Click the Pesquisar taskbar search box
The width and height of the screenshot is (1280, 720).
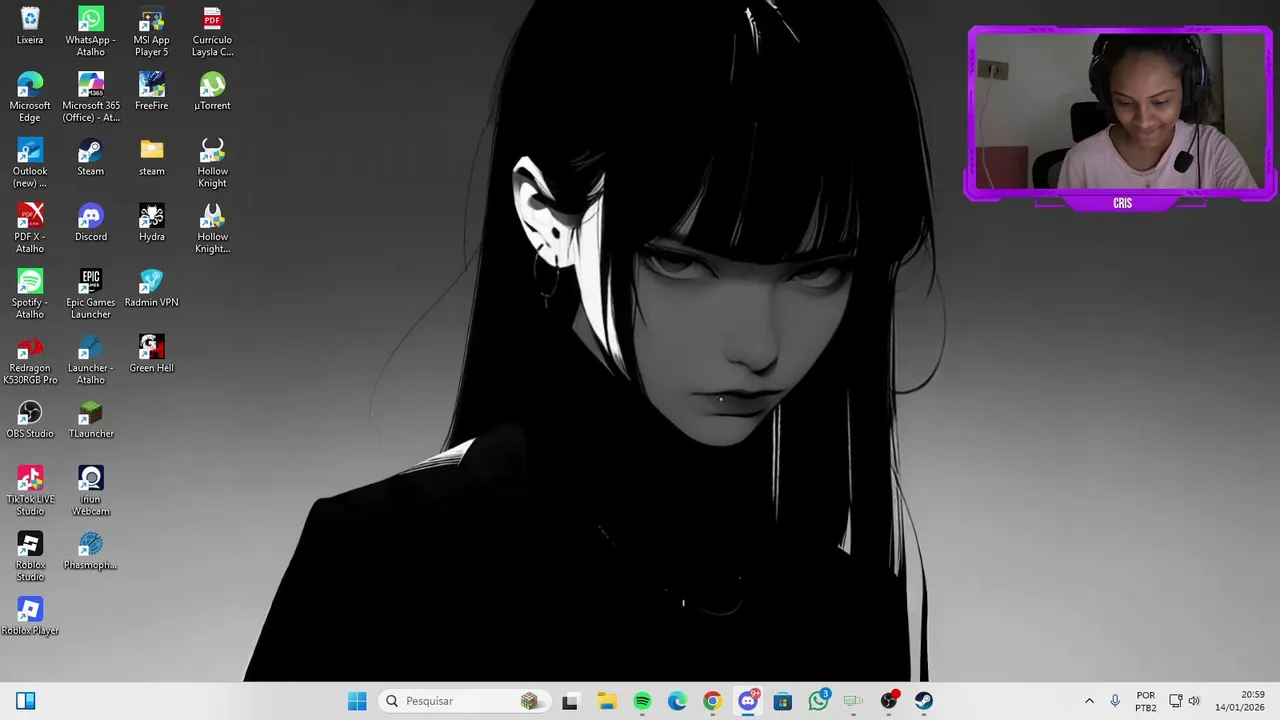(x=466, y=701)
